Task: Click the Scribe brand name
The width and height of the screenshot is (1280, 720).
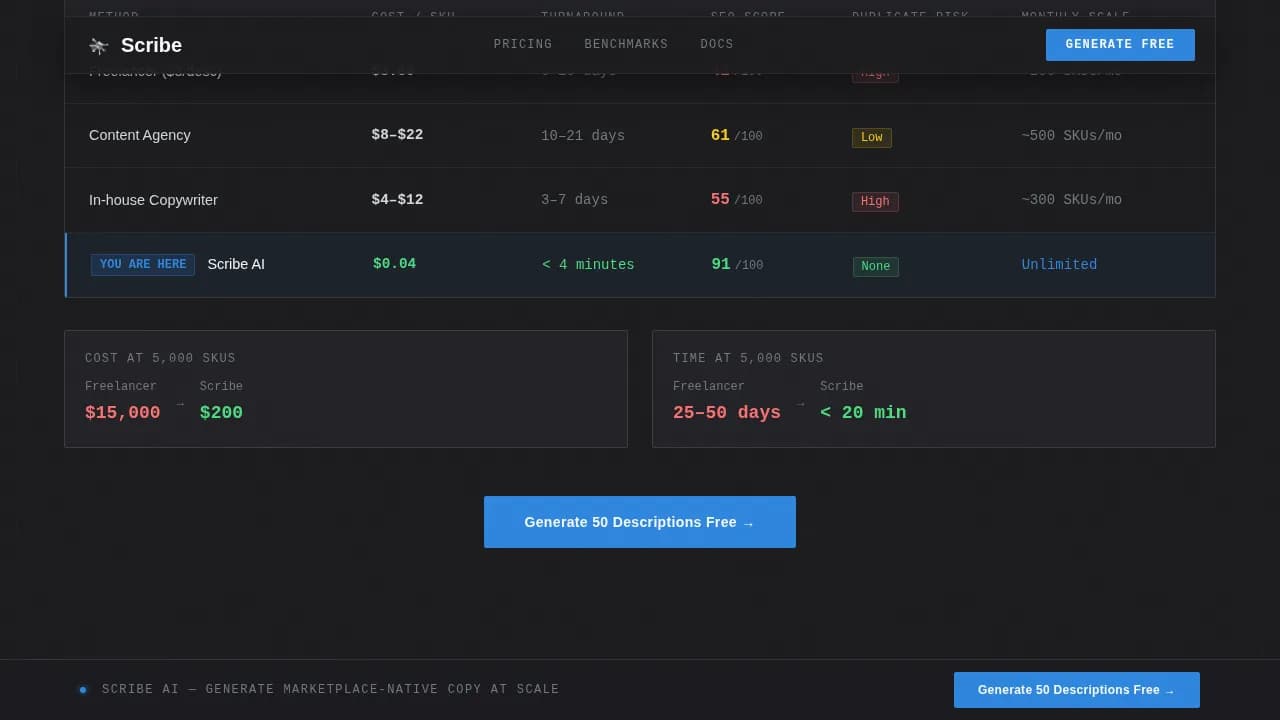Action: [151, 45]
